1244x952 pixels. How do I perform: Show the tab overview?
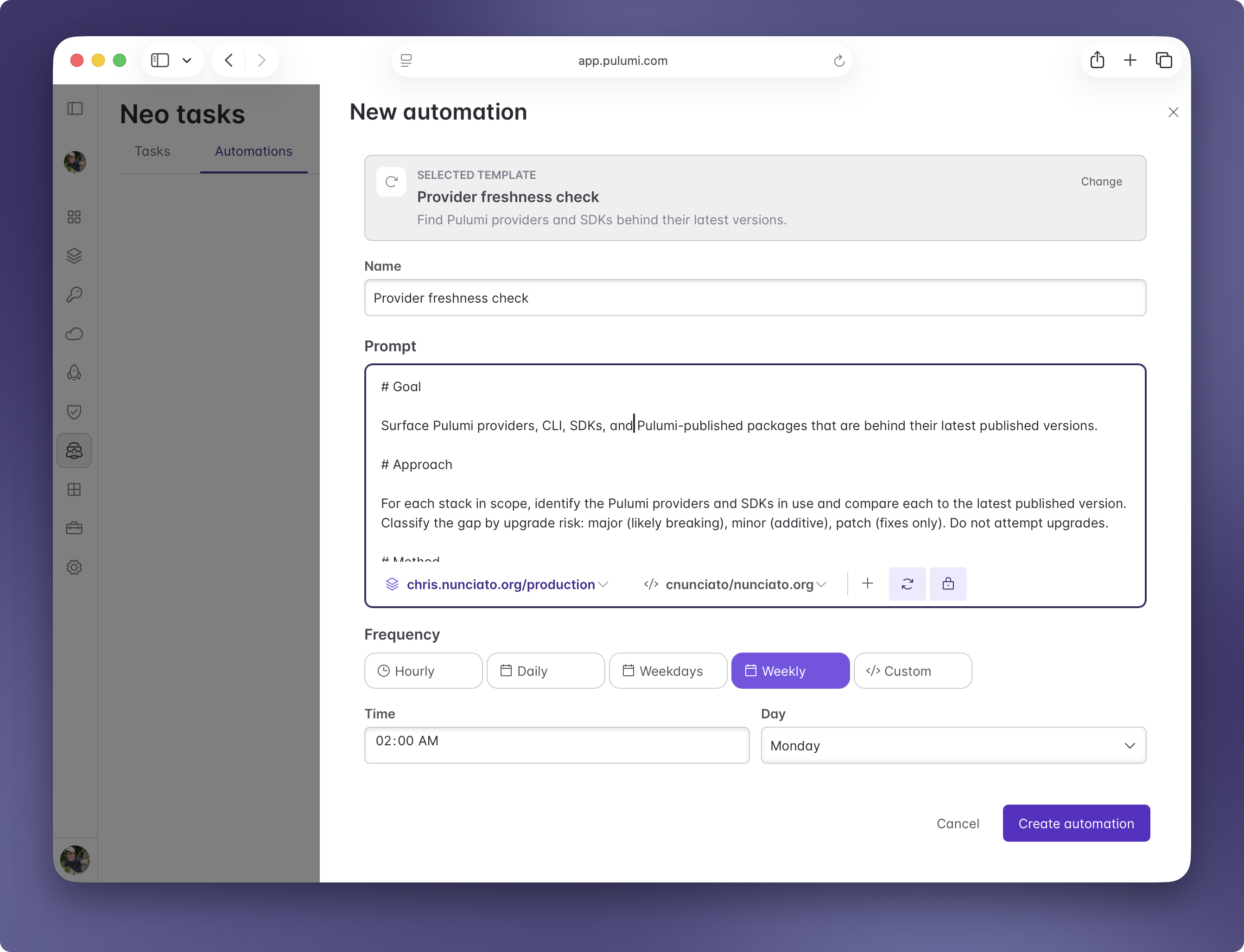(x=1163, y=60)
